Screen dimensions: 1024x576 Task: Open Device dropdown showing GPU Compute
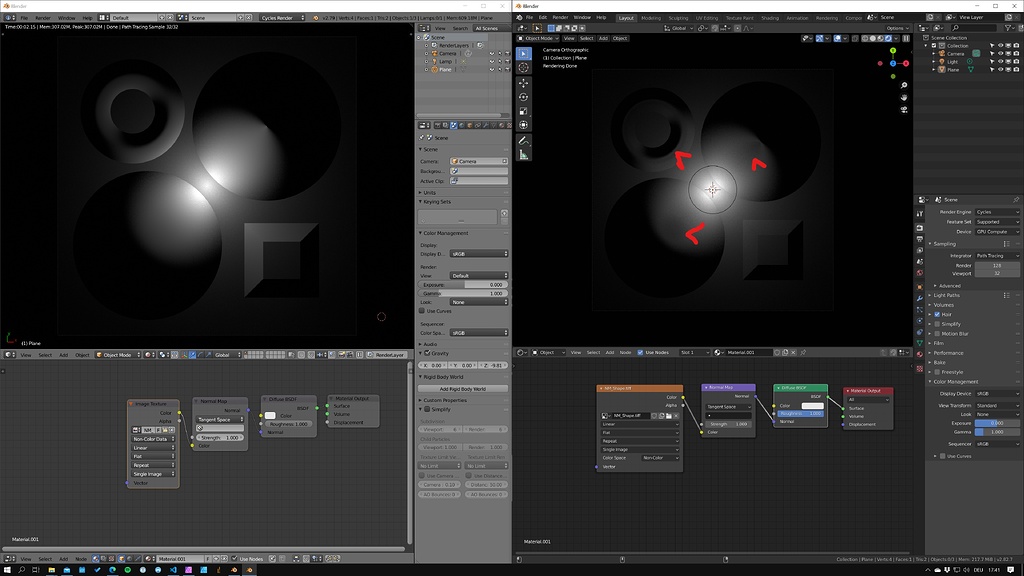coord(997,232)
